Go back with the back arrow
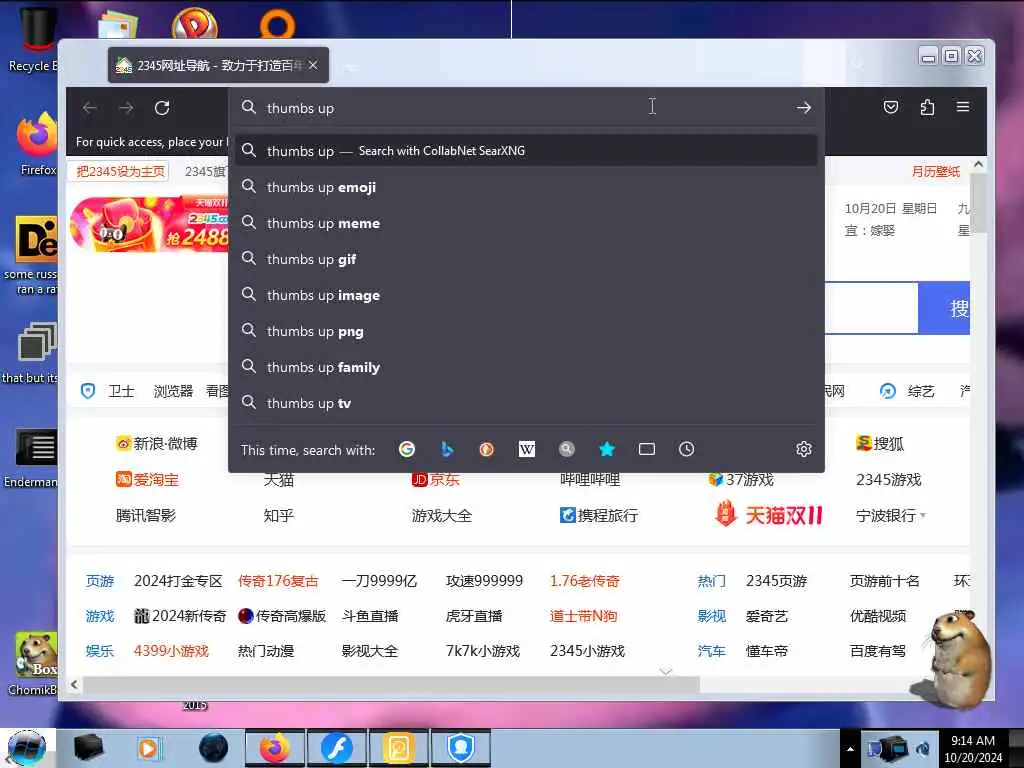This screenshot has width=1024, height=768. pyautogui.click(x=90, y=108)
